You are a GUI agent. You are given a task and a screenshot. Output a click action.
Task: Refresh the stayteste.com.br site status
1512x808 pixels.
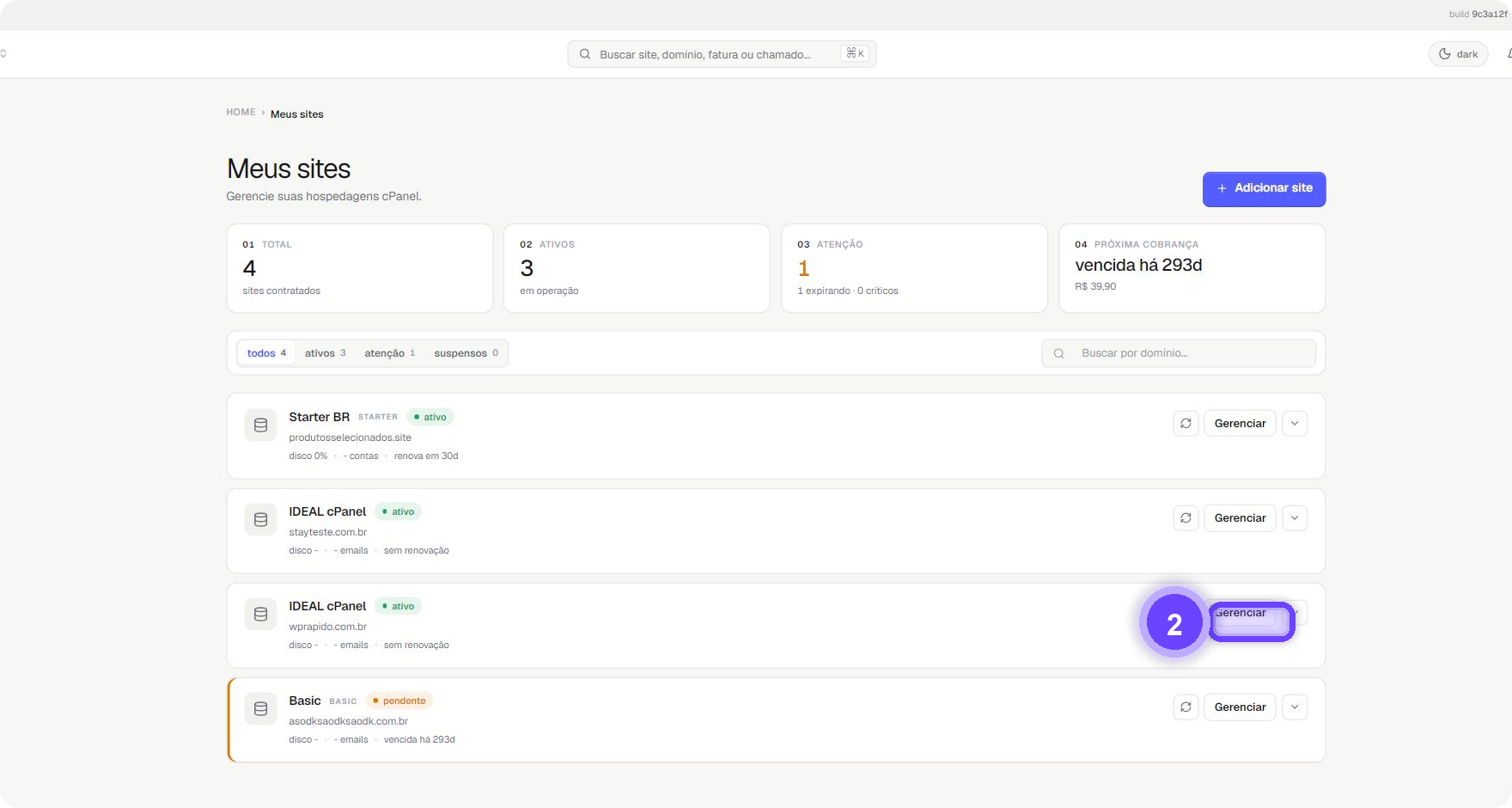(x=1186, y=517)
